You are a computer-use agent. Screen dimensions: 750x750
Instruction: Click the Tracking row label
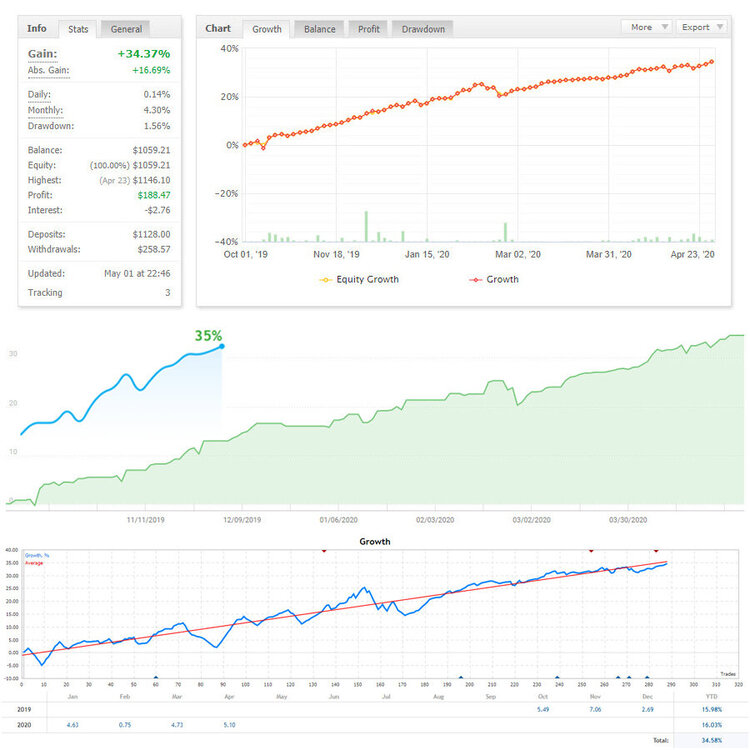pos(45,293)
